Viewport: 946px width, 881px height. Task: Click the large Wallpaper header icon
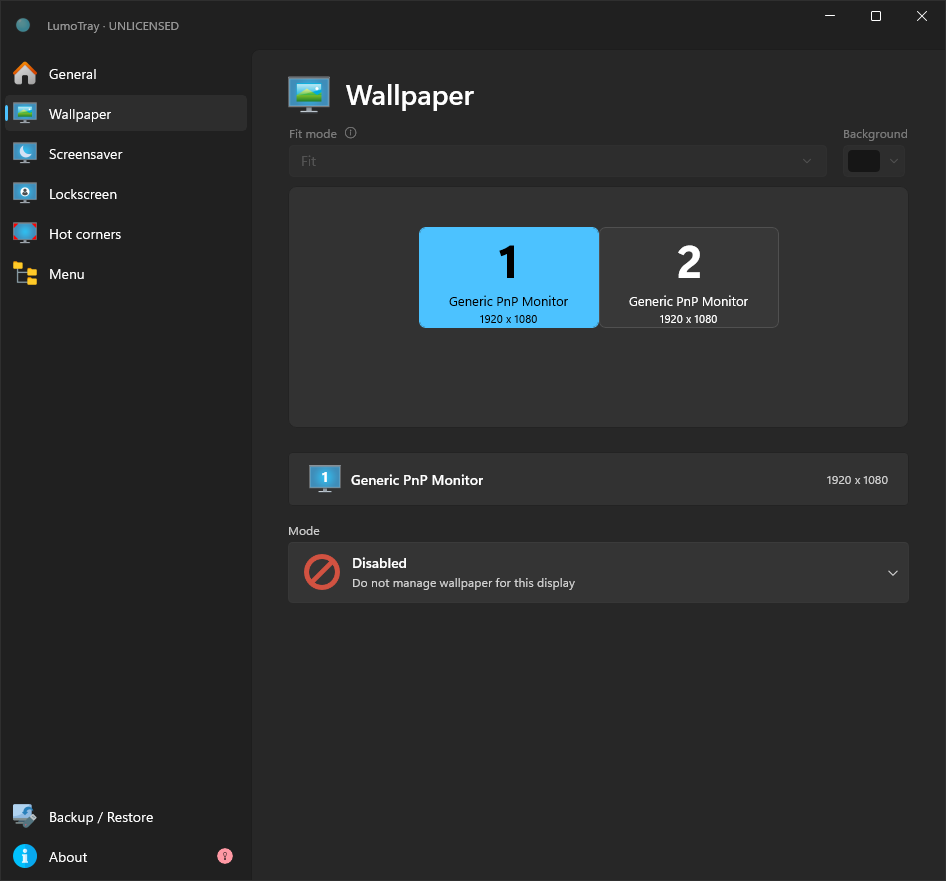click(309, 94)
